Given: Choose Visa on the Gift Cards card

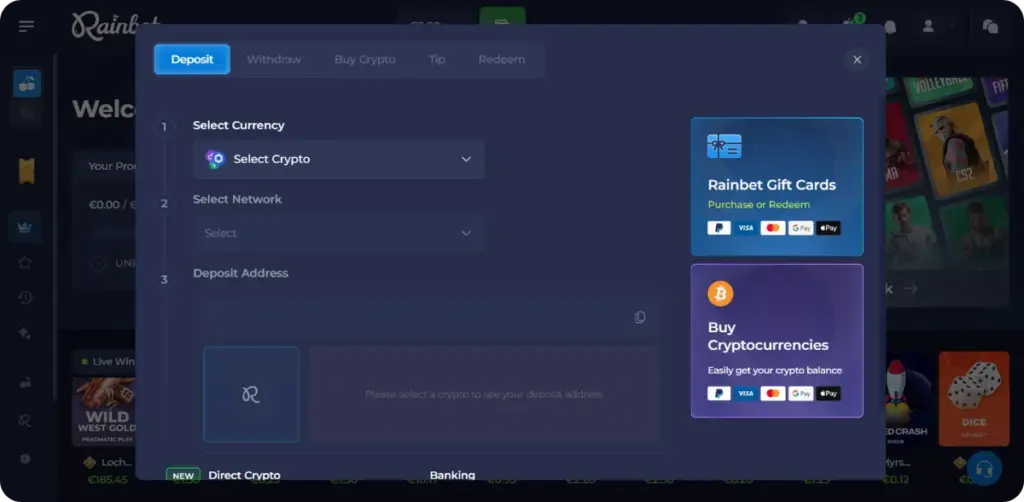Looking at the screenshot, I should 746,228.
